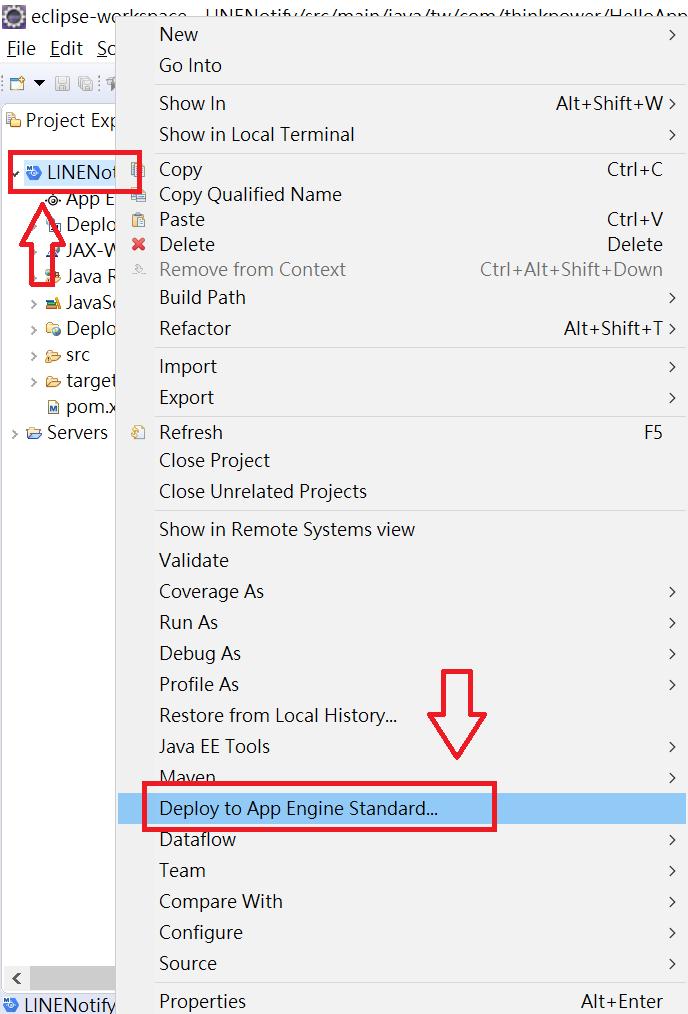
Task: Expand the Servers project
Action: point(14,433)
